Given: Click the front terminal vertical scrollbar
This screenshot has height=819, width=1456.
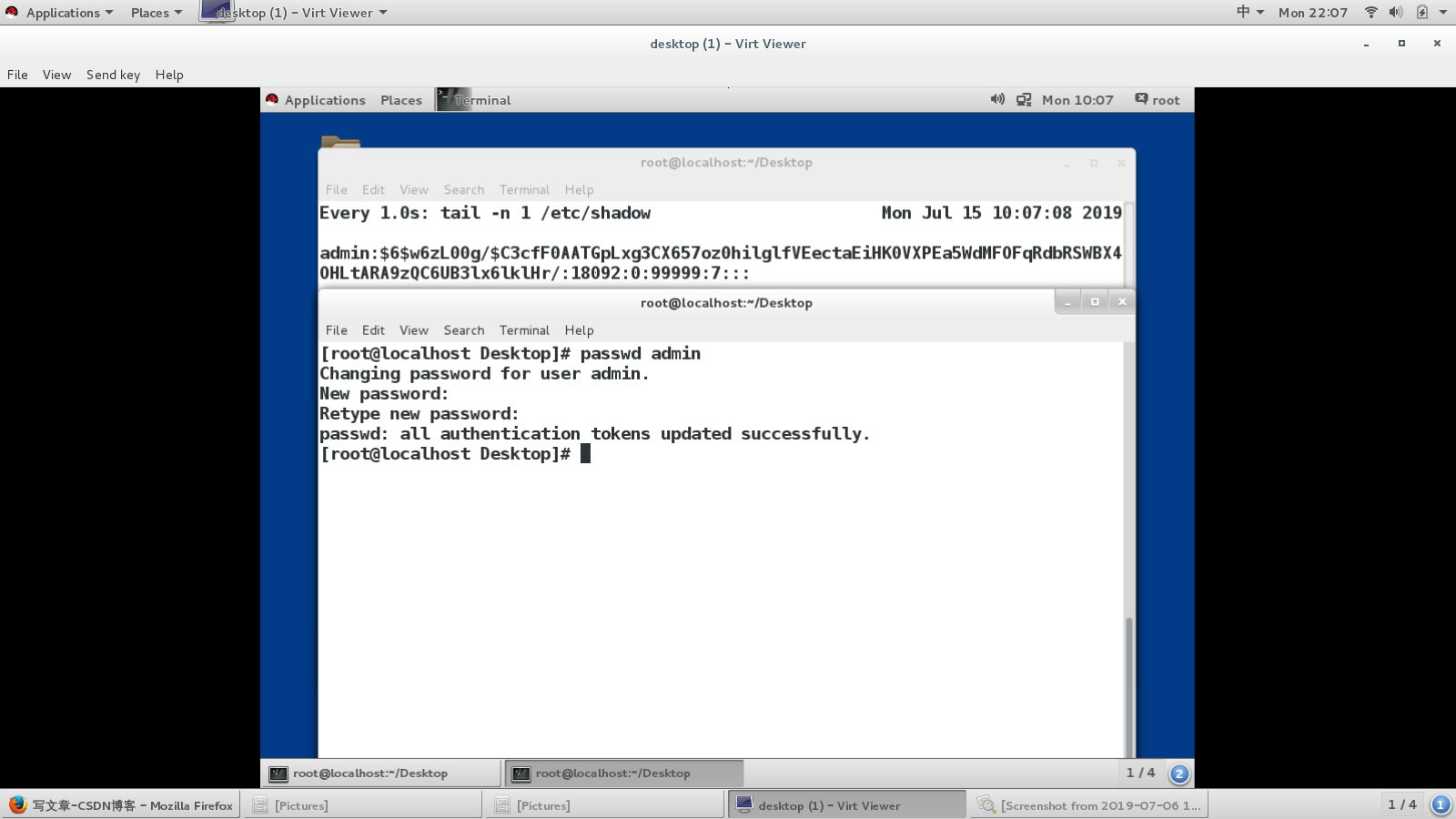Looking at the screenshot, I should click(1129, 686).
